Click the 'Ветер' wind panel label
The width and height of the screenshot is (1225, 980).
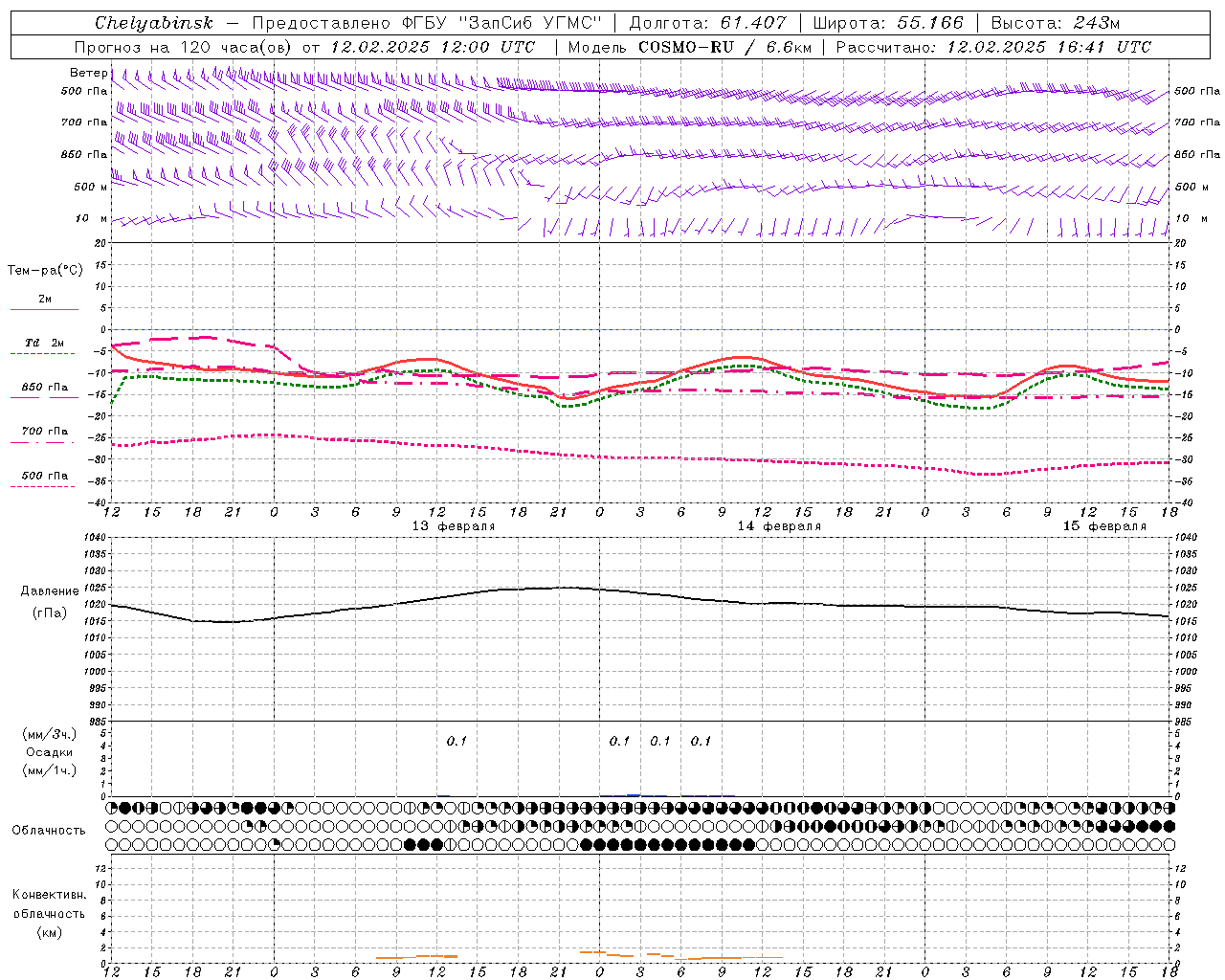click(x=88, y=73)
